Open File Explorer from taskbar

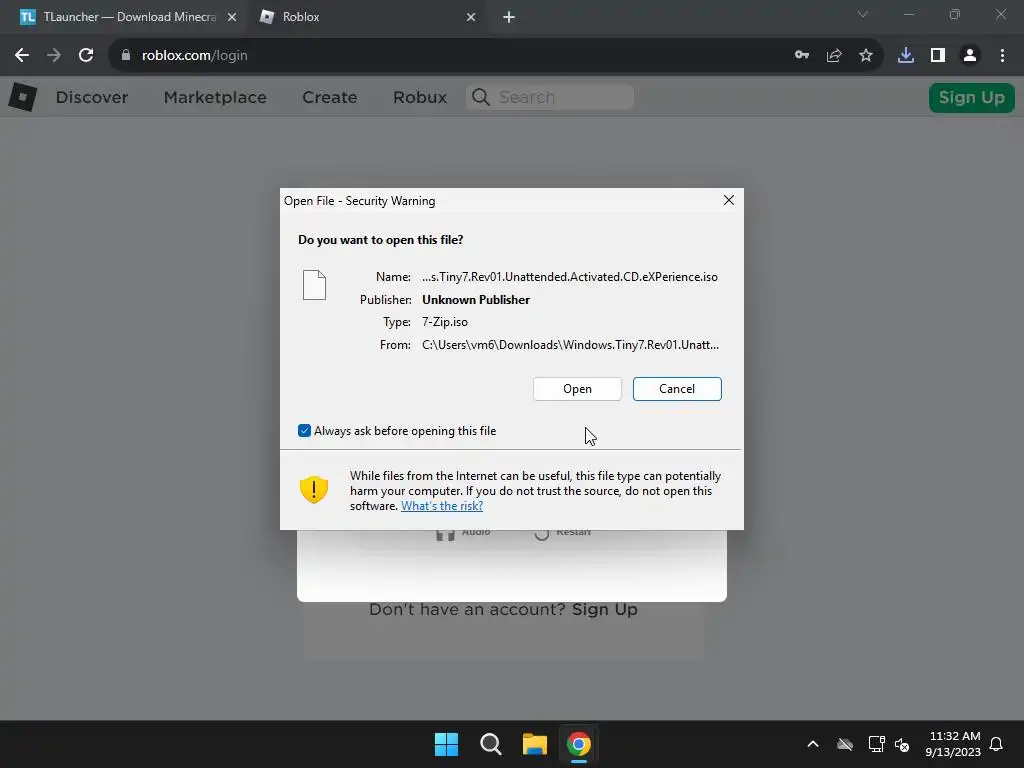tap(534, 744)
